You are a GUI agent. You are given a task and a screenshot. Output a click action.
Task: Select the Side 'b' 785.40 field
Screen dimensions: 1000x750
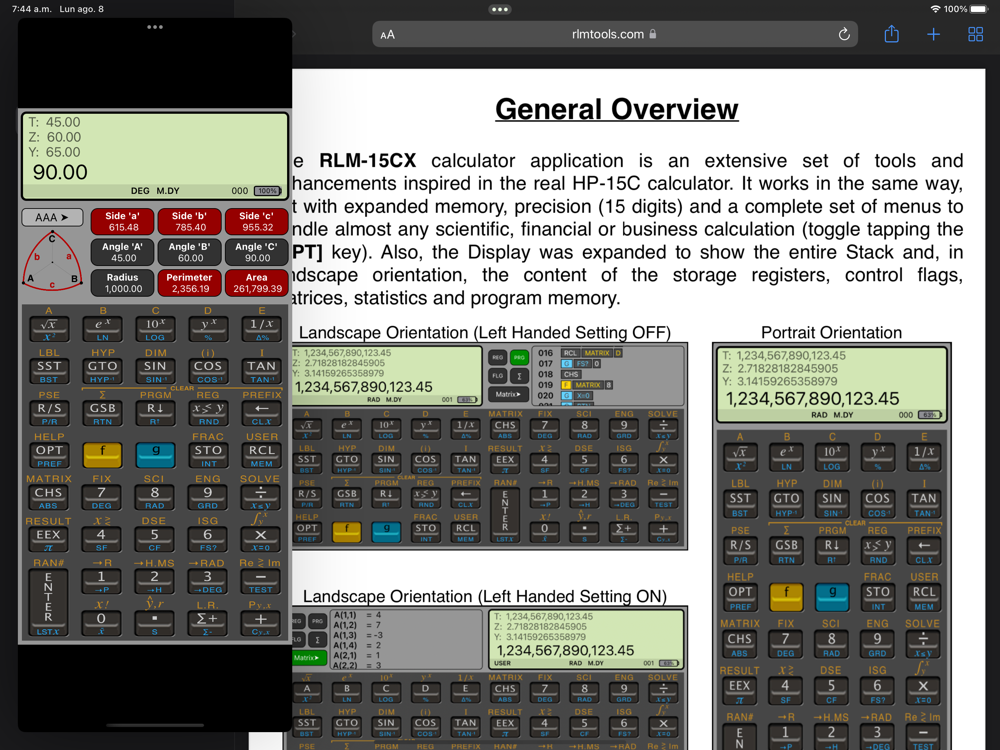coord(190,221)
